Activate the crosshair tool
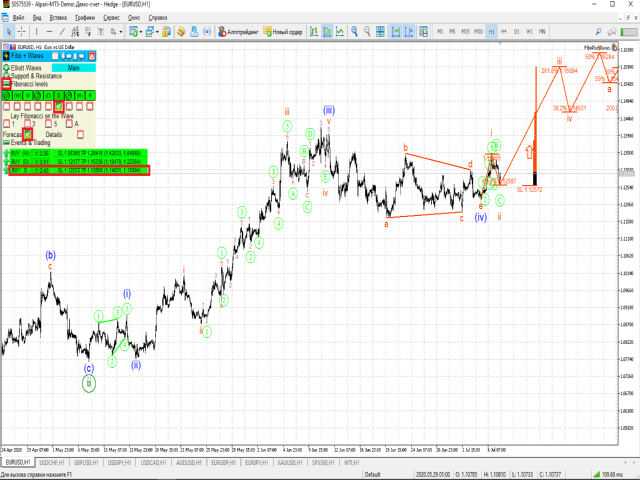 pyautogui.click(x=22, y=31)
